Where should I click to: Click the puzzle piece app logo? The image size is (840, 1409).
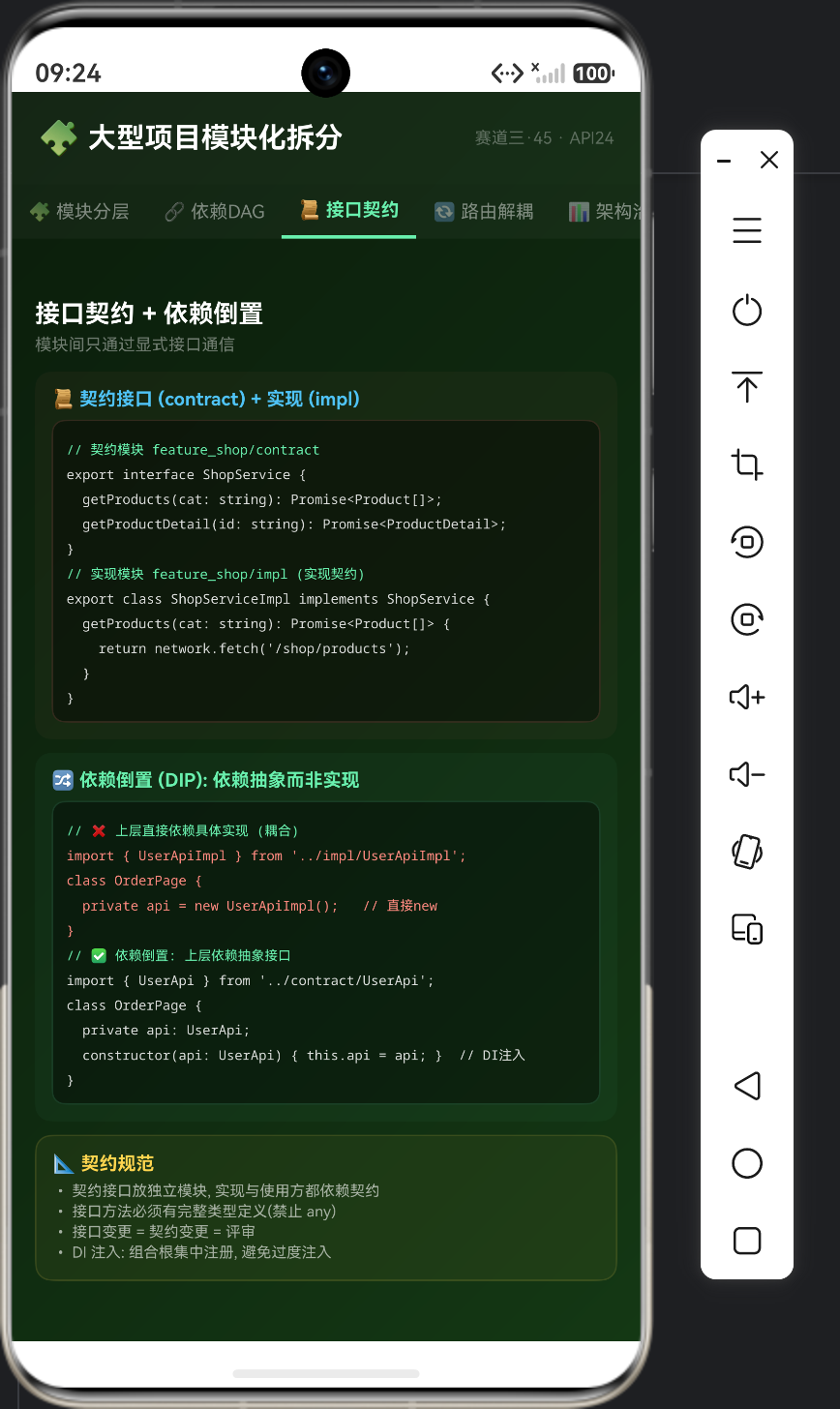tap(58, 137)
